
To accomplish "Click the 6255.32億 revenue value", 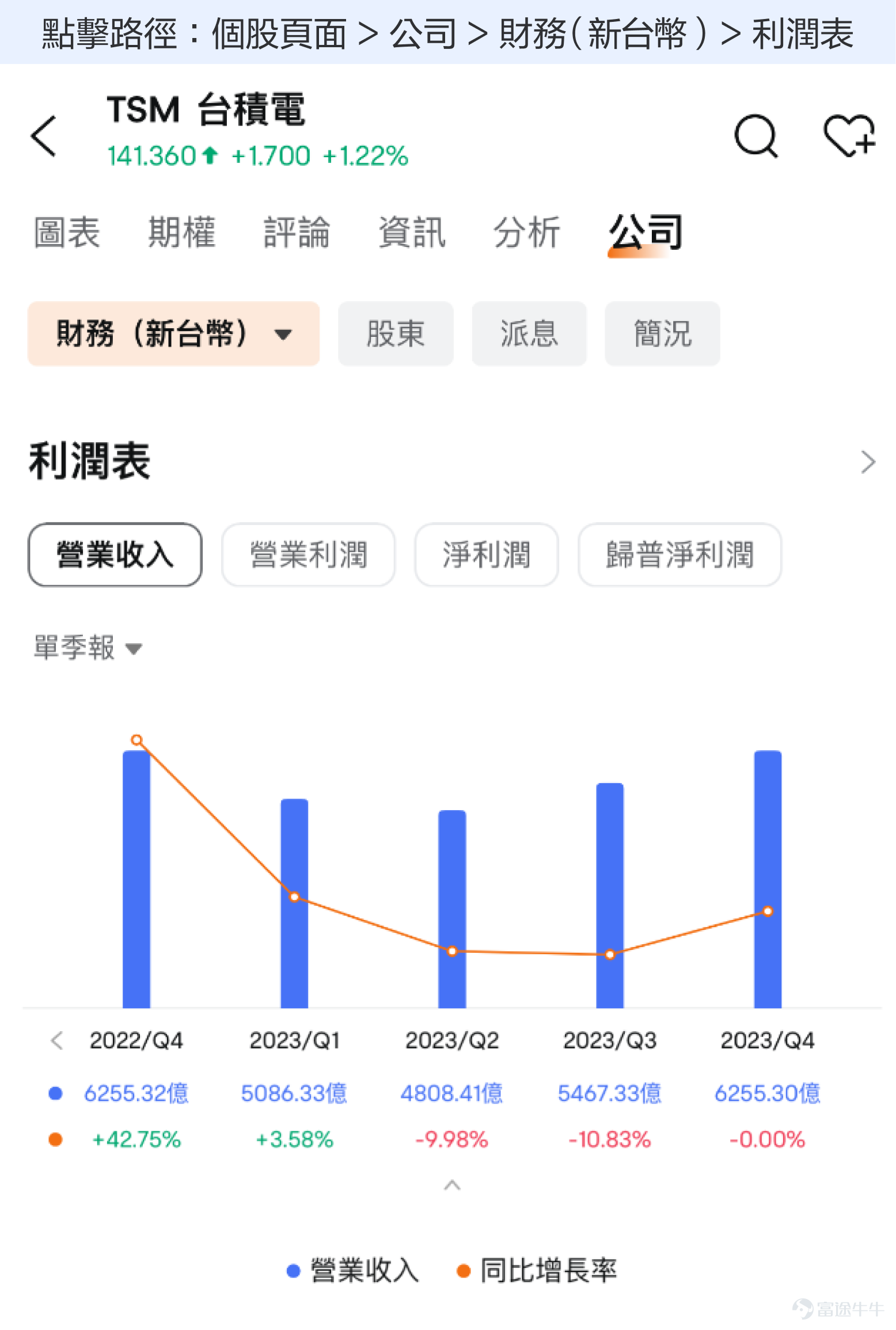I will [136, 1093].
